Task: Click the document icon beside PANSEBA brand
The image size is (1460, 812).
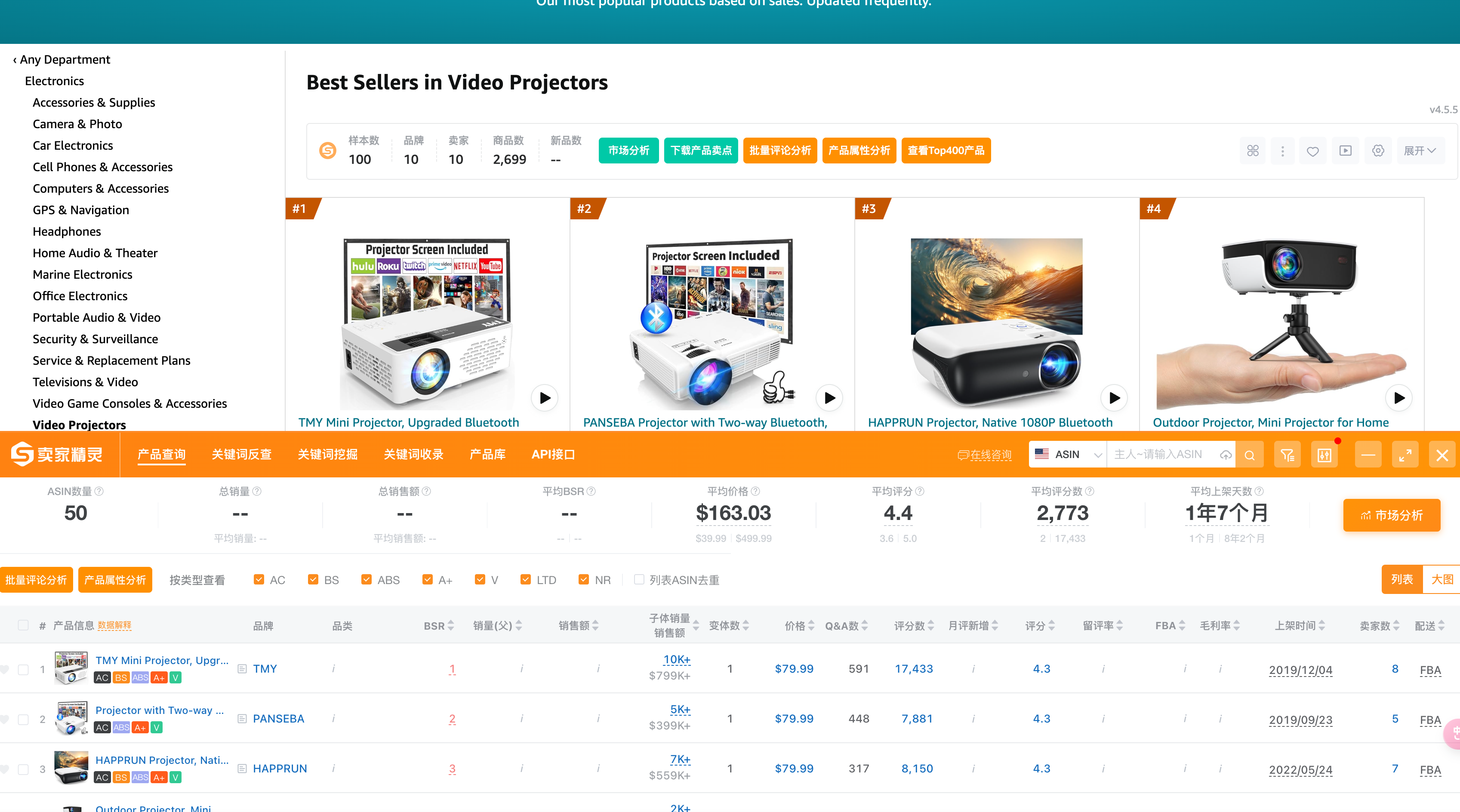Action: click(242, 719)
